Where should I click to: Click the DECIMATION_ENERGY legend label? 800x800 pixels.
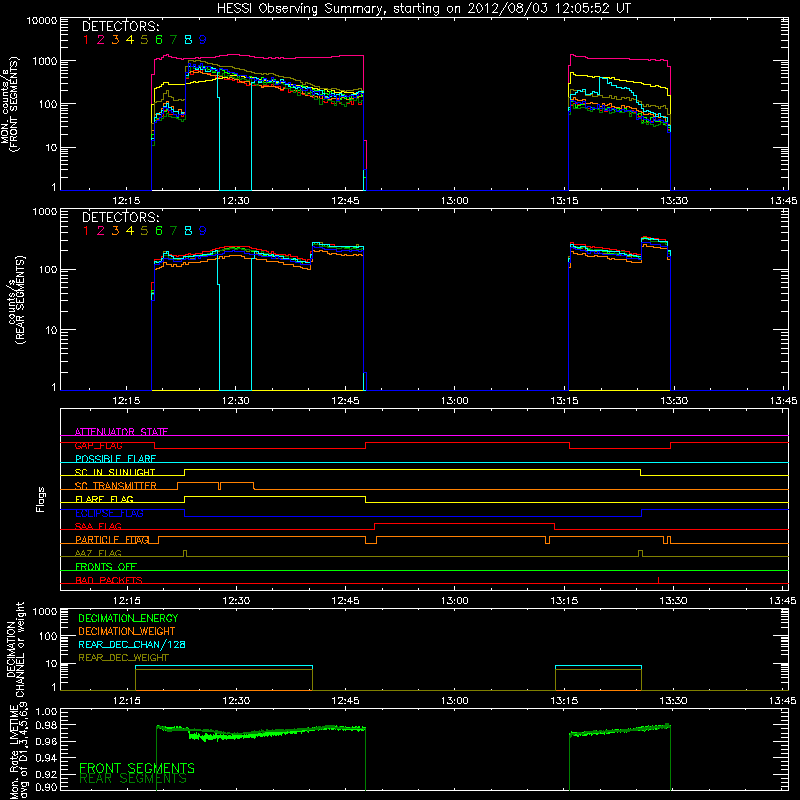pos(128,618)
